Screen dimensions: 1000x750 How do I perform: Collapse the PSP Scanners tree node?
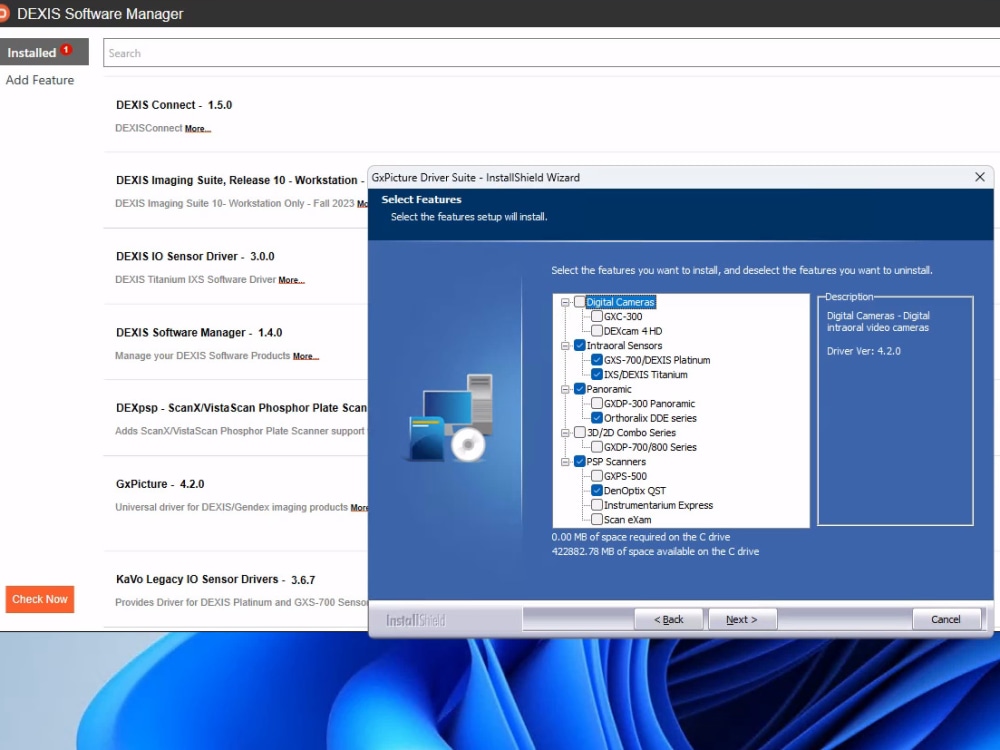coord(566,462)
